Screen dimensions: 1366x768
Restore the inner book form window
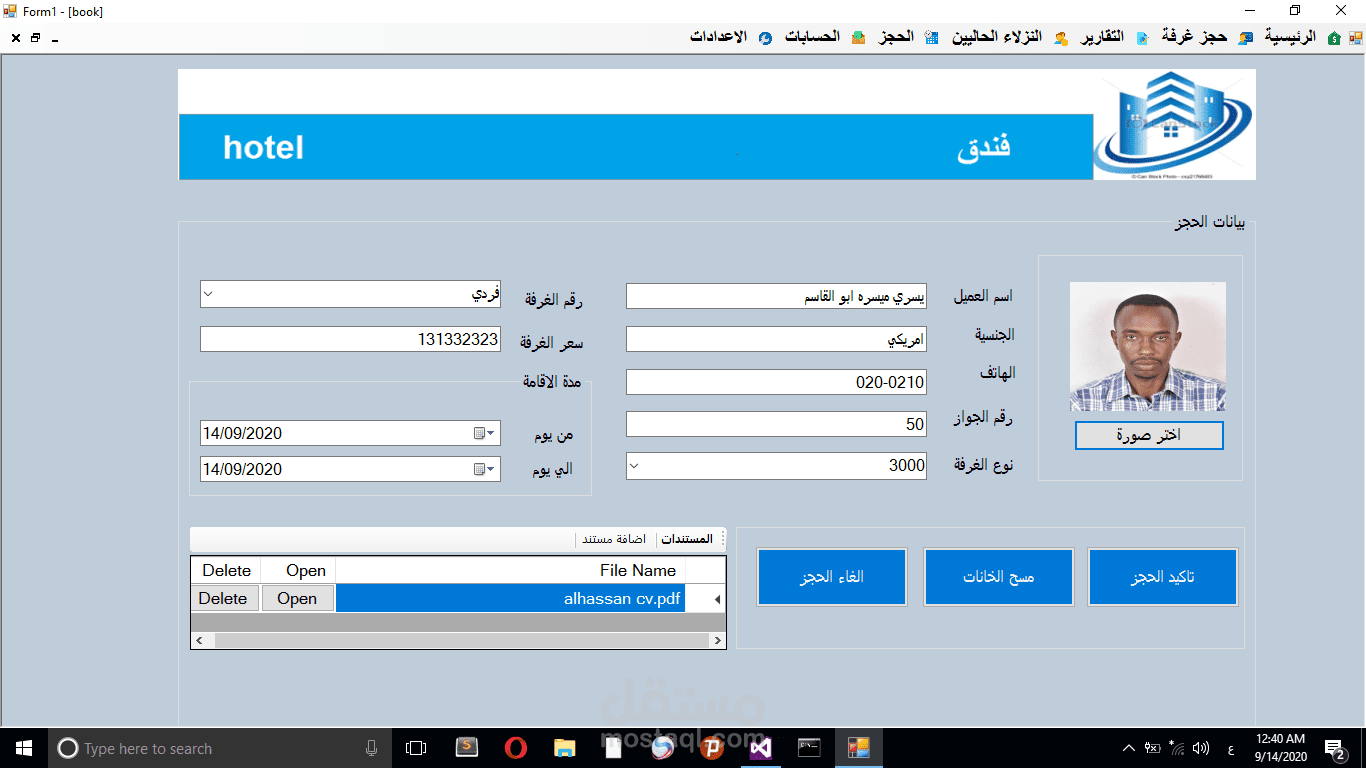35,38
